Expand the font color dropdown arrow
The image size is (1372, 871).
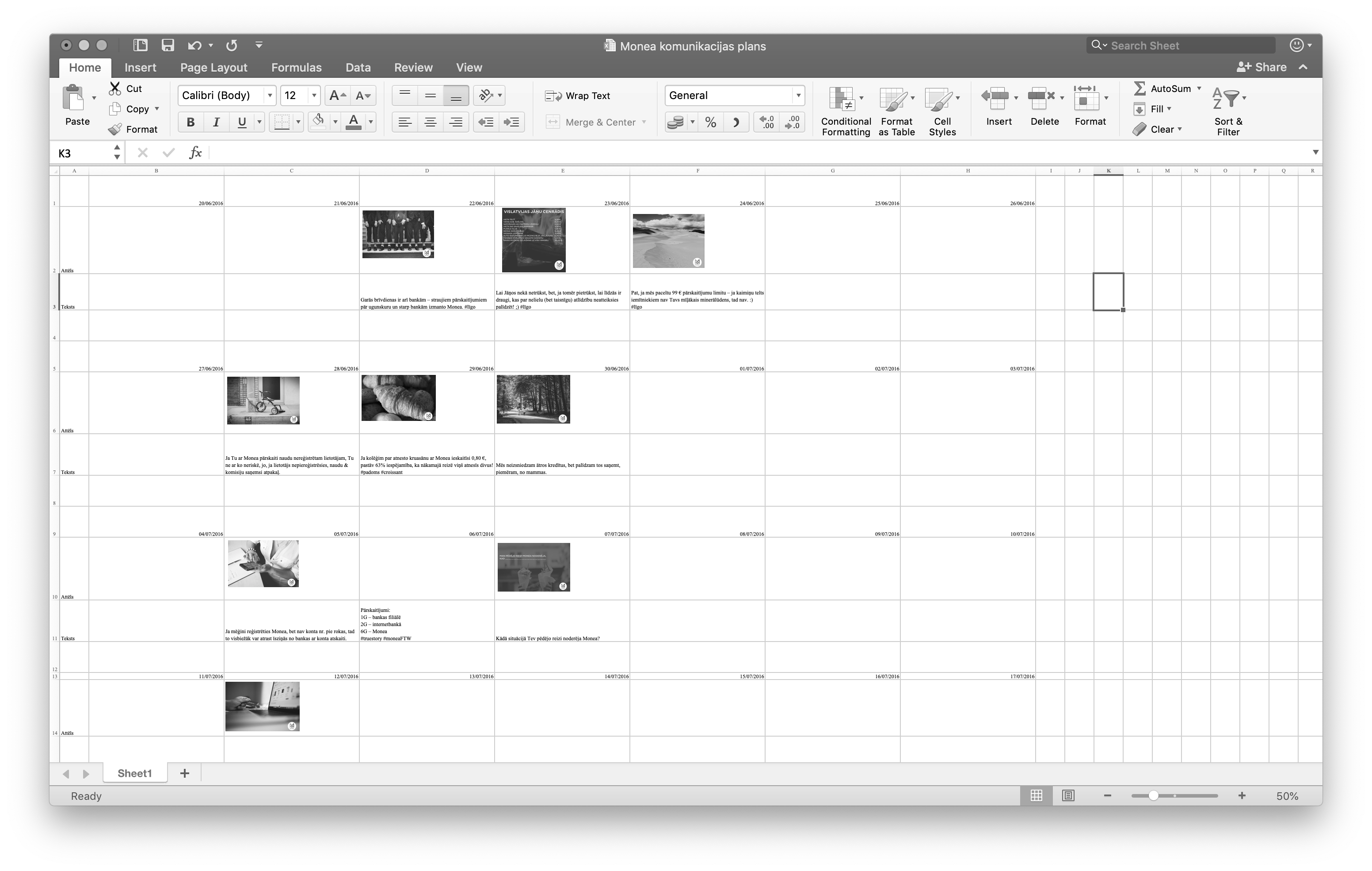click(371, 122)
